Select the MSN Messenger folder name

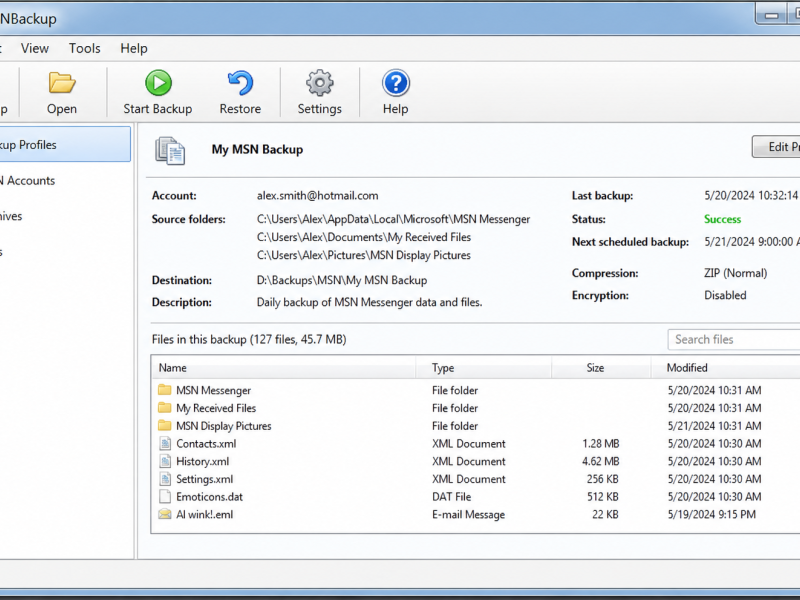(213, 390)
